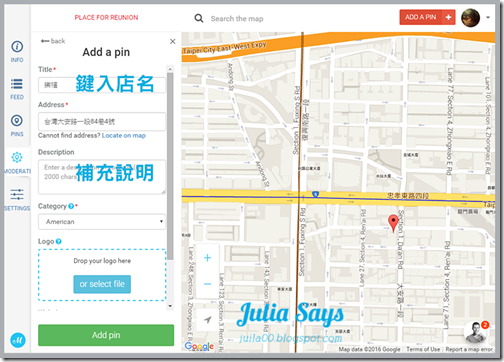Open the user profile avatar
Screen dimensions: 504x362
tap(470, 18)
